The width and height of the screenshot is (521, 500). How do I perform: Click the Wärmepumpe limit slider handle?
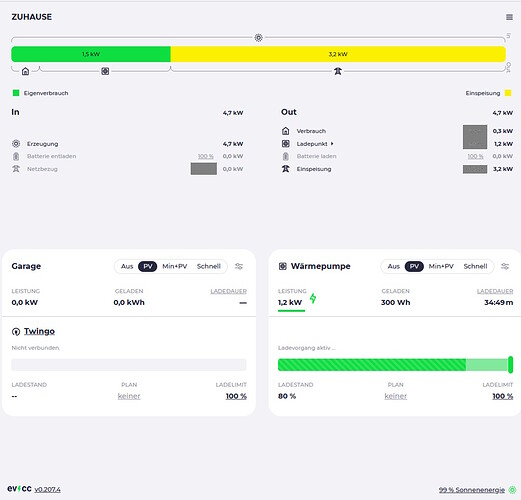(x=510, y=365)
